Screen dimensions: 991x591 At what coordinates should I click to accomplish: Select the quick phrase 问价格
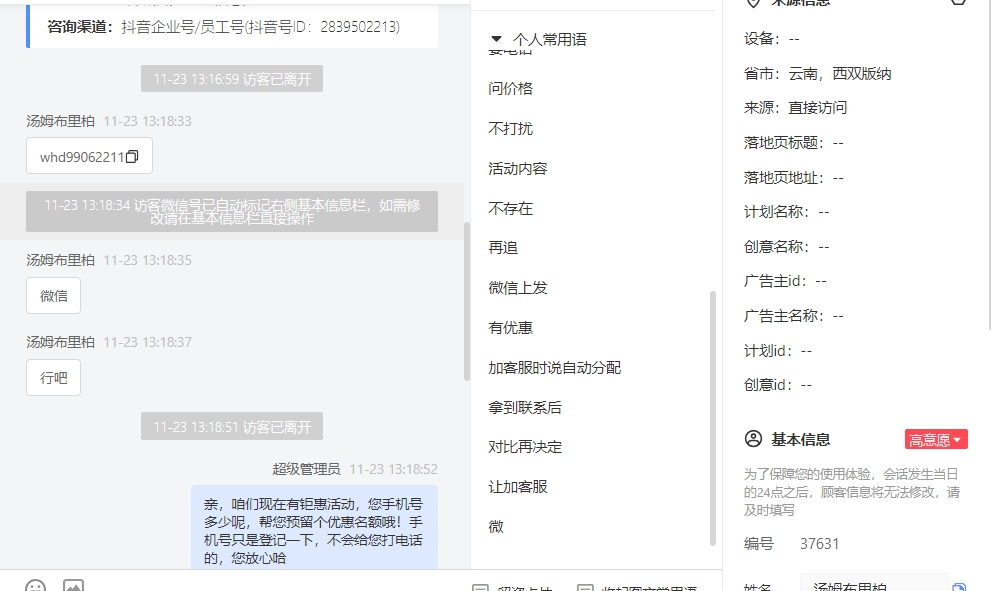[511, 88]
